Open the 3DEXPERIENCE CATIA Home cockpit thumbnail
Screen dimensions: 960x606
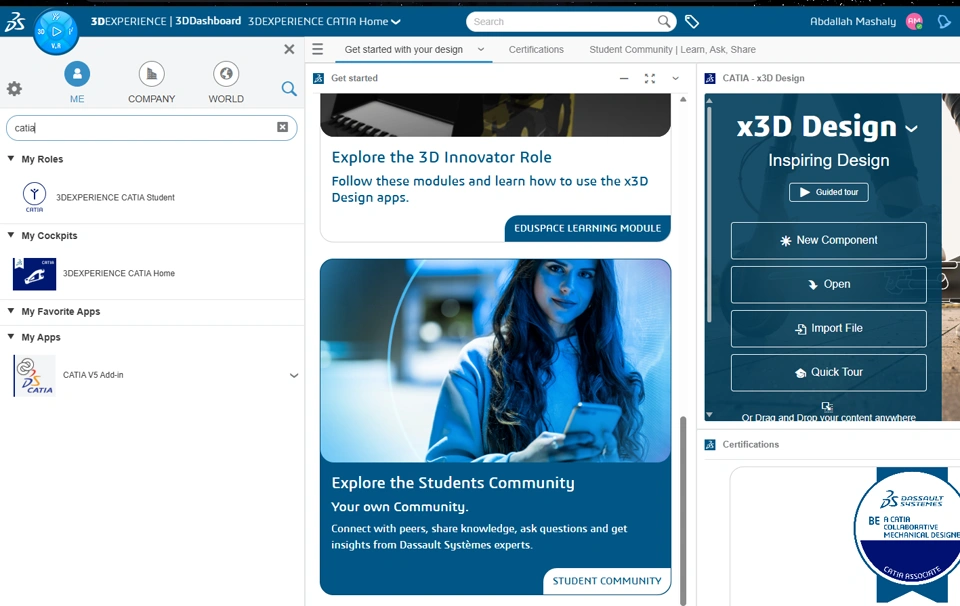click(x=34, y=274)
